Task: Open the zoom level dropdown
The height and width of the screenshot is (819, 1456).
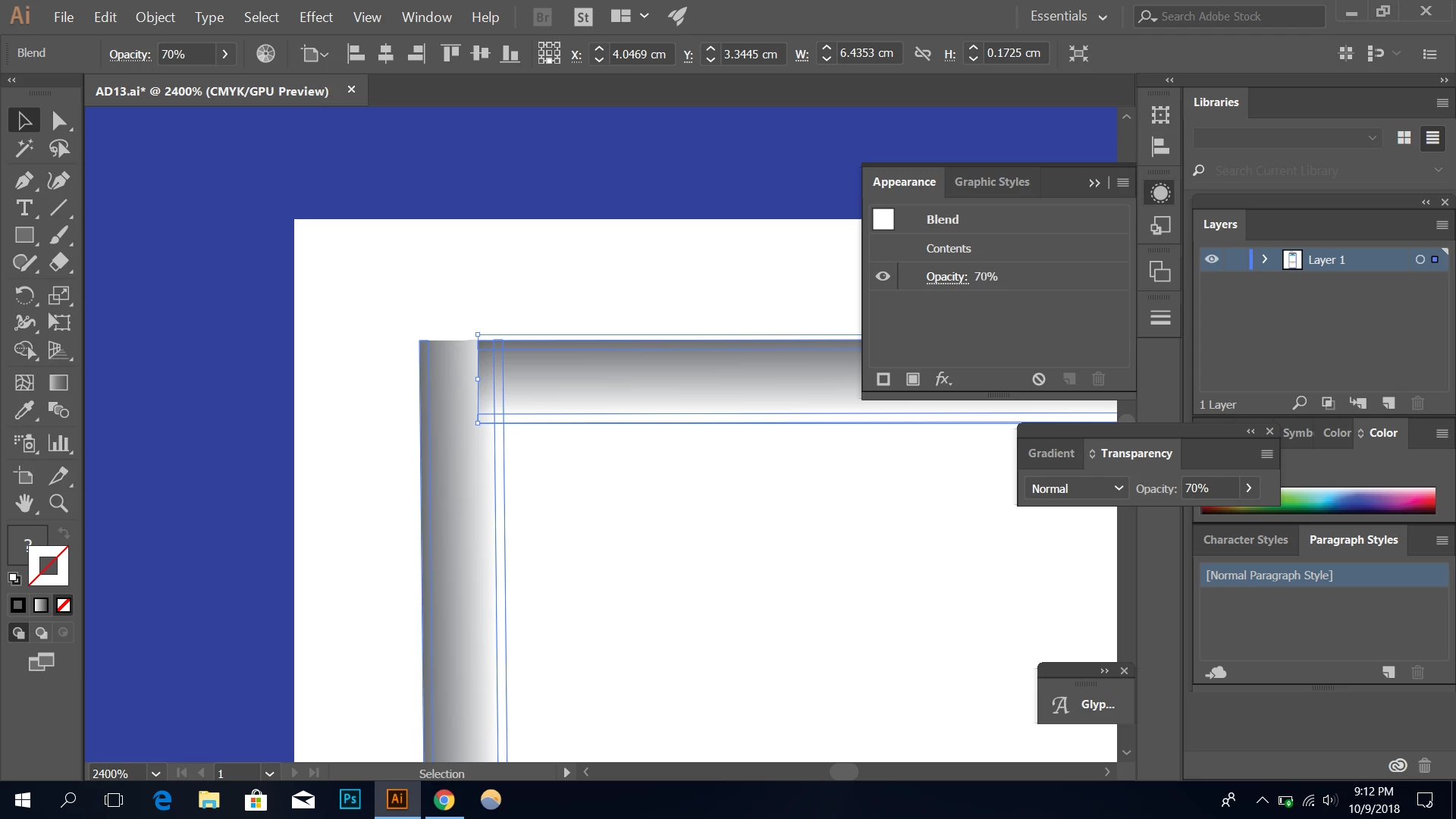Action: (155, 773)
